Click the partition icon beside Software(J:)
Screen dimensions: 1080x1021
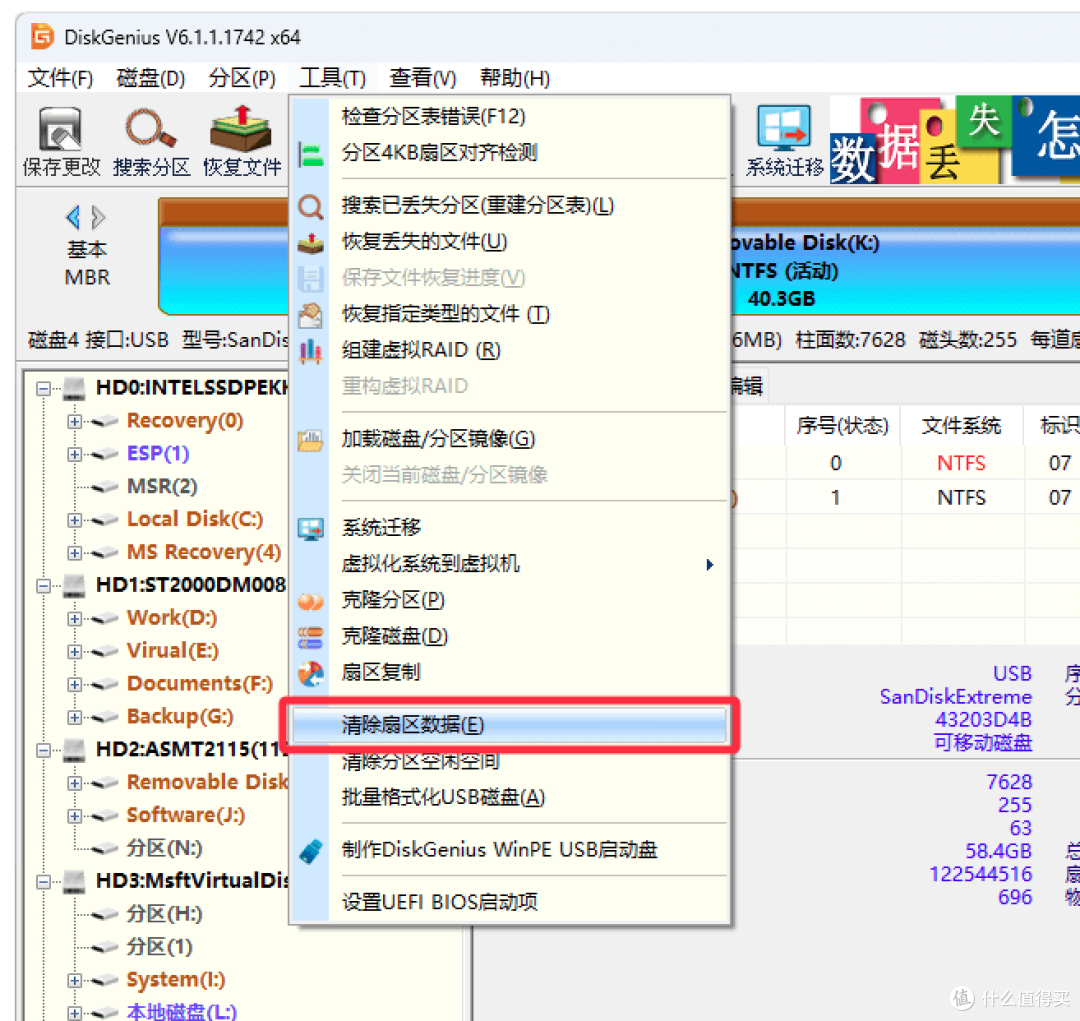coord(105,816)
